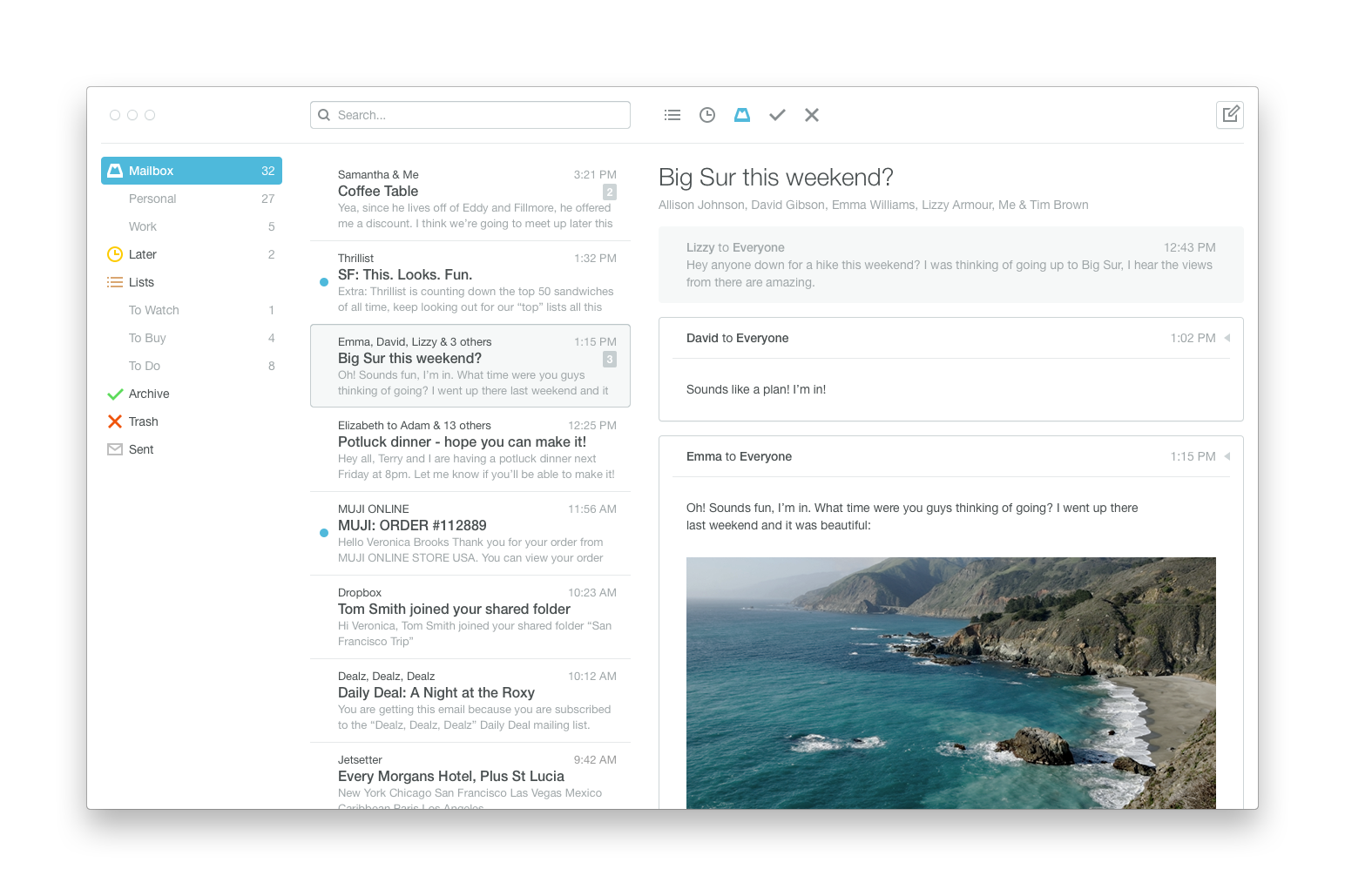Open the To Watch list
This screenshot has height=896, width=1345.
[x=192, y=310]
